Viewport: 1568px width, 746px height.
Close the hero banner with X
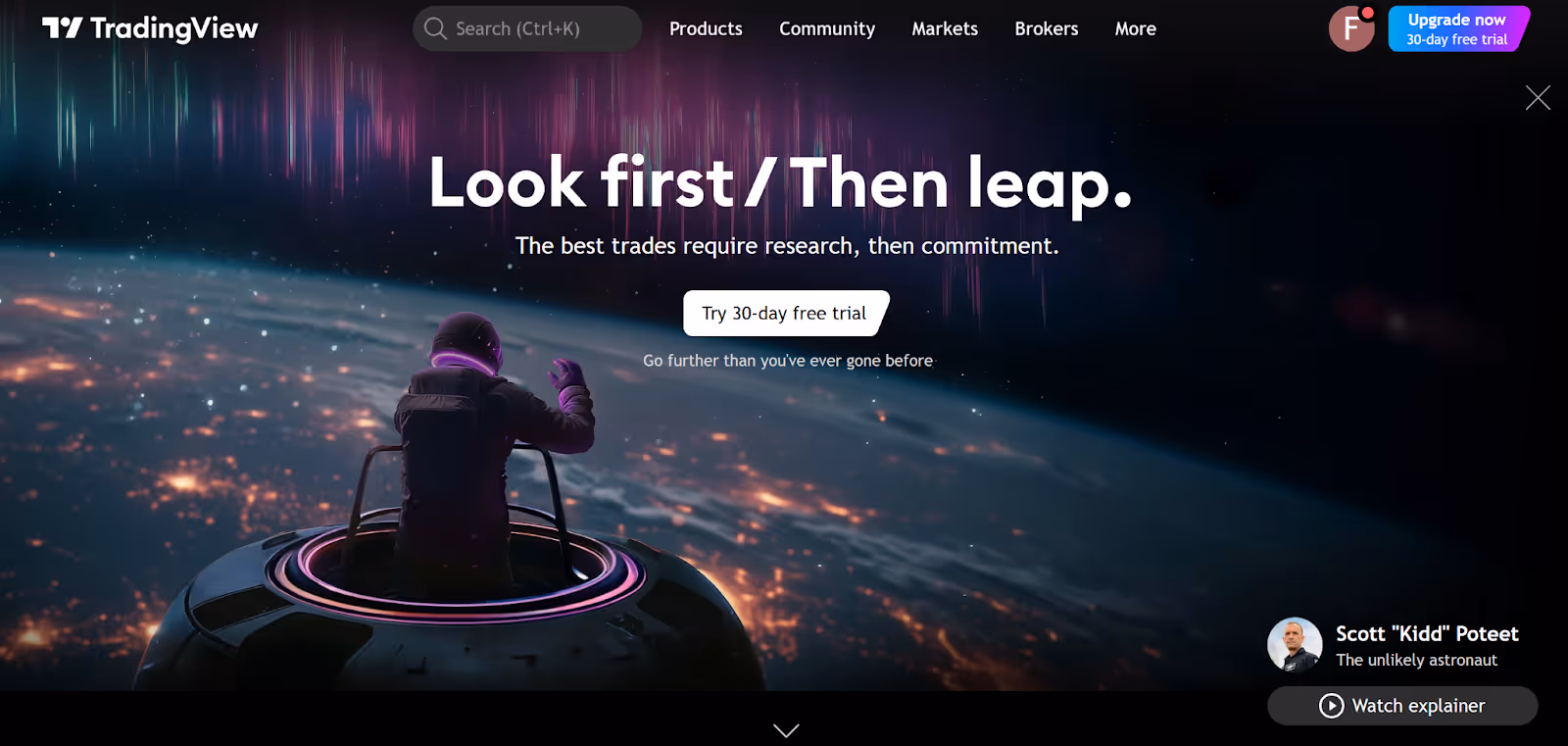[x=1538, y=97]
